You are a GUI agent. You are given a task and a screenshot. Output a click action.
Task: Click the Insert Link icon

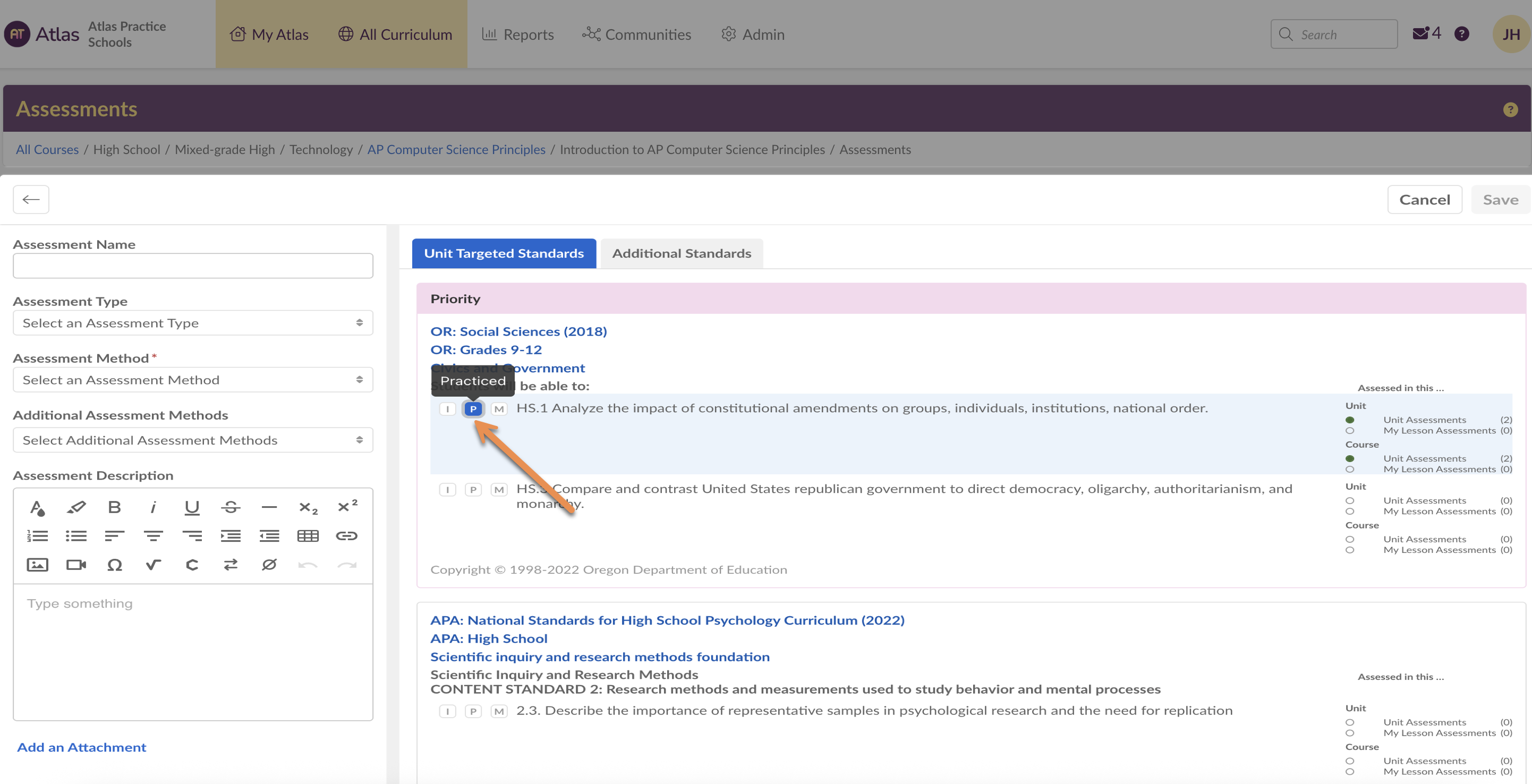pyautogui.click(x=346, y=536)
